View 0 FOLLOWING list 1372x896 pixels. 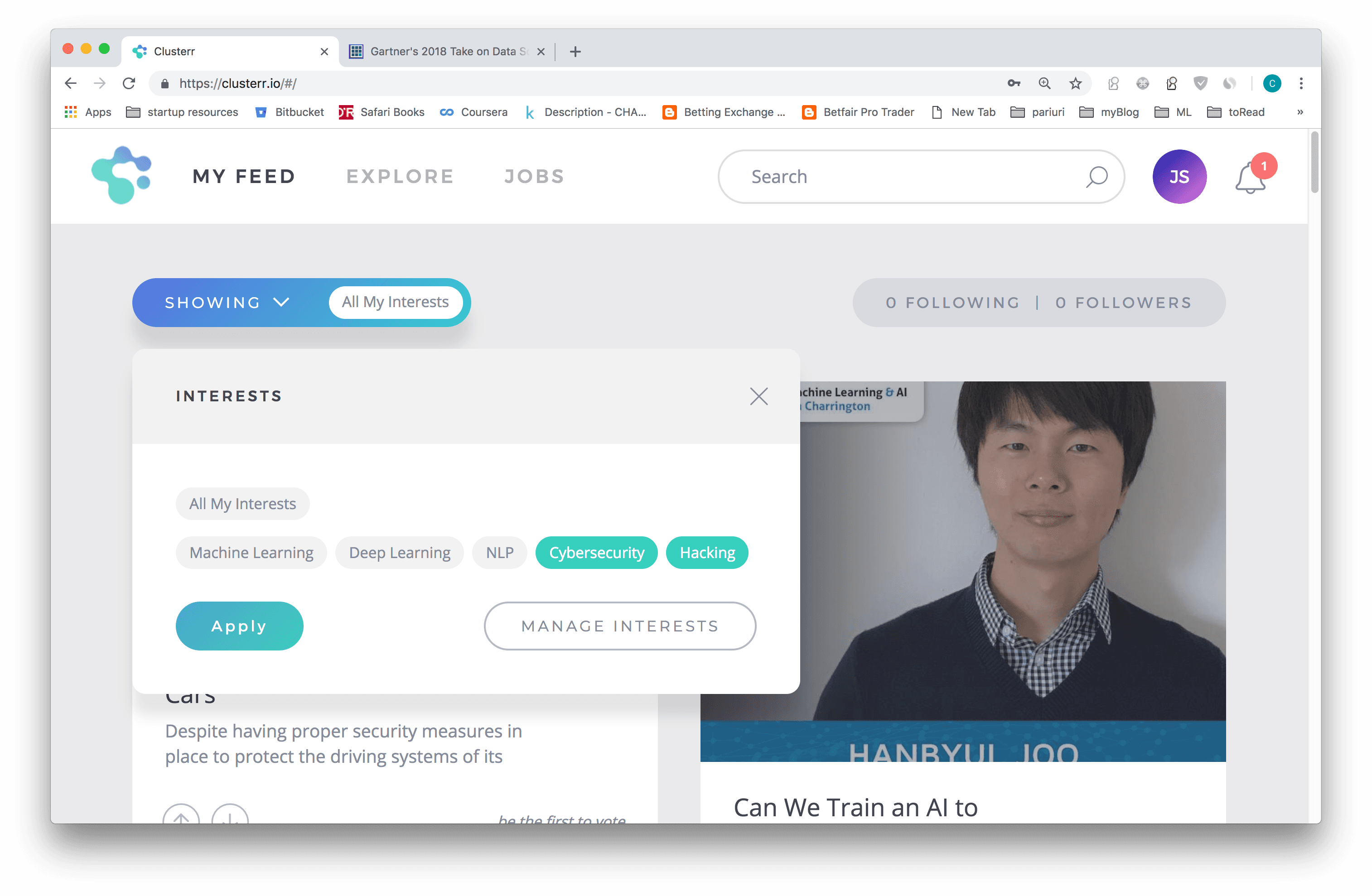(952, 303)
